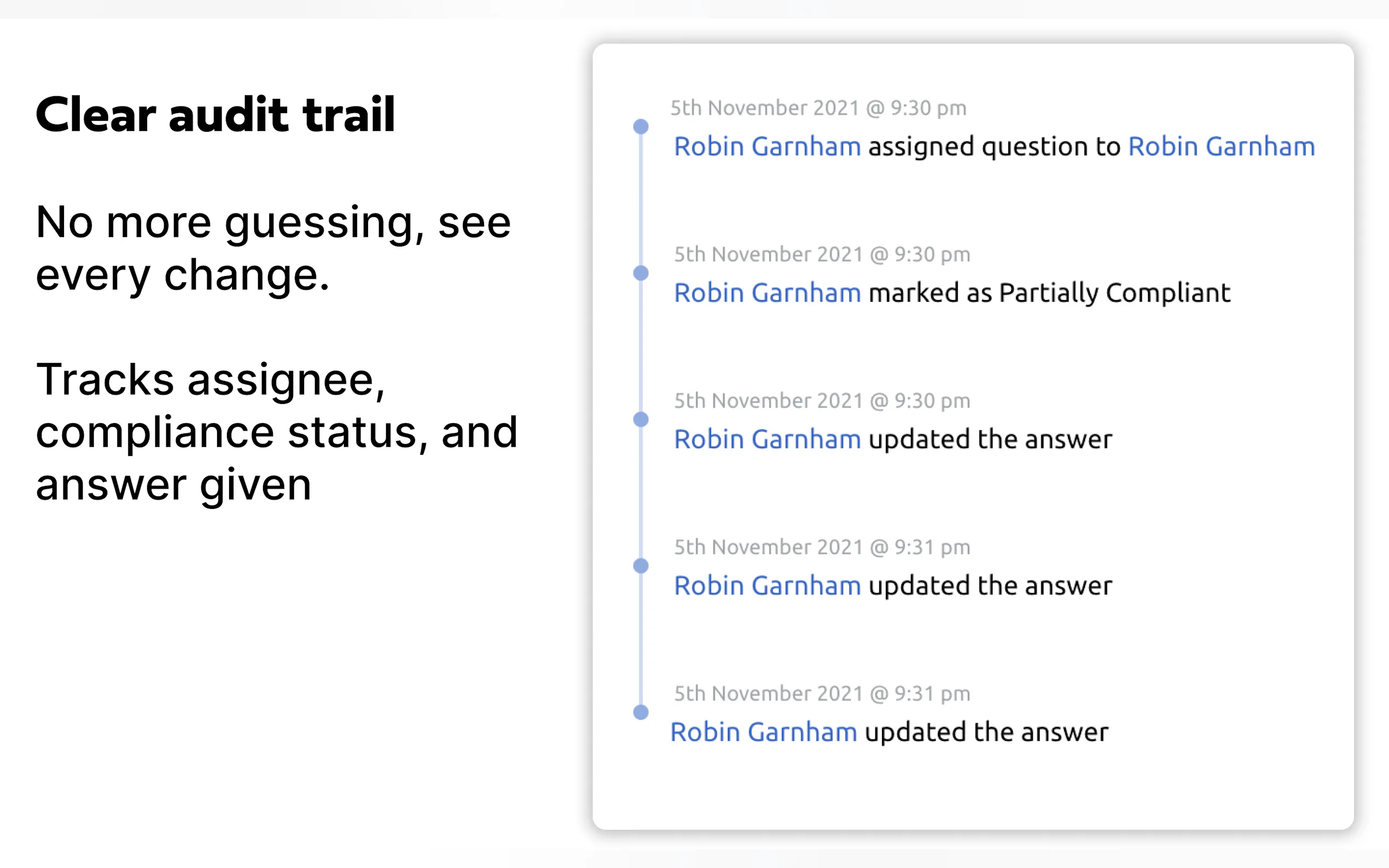
Task: Click the first 9:31 pm timestamp
Action: click(x=822, y=547)
